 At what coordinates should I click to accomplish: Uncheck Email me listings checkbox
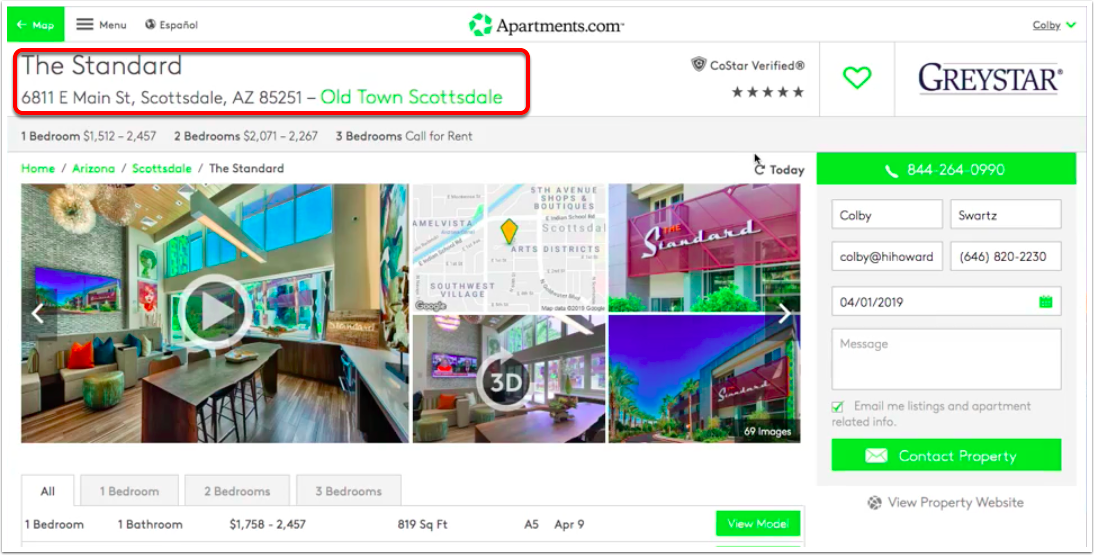click(x=838, y=406)
